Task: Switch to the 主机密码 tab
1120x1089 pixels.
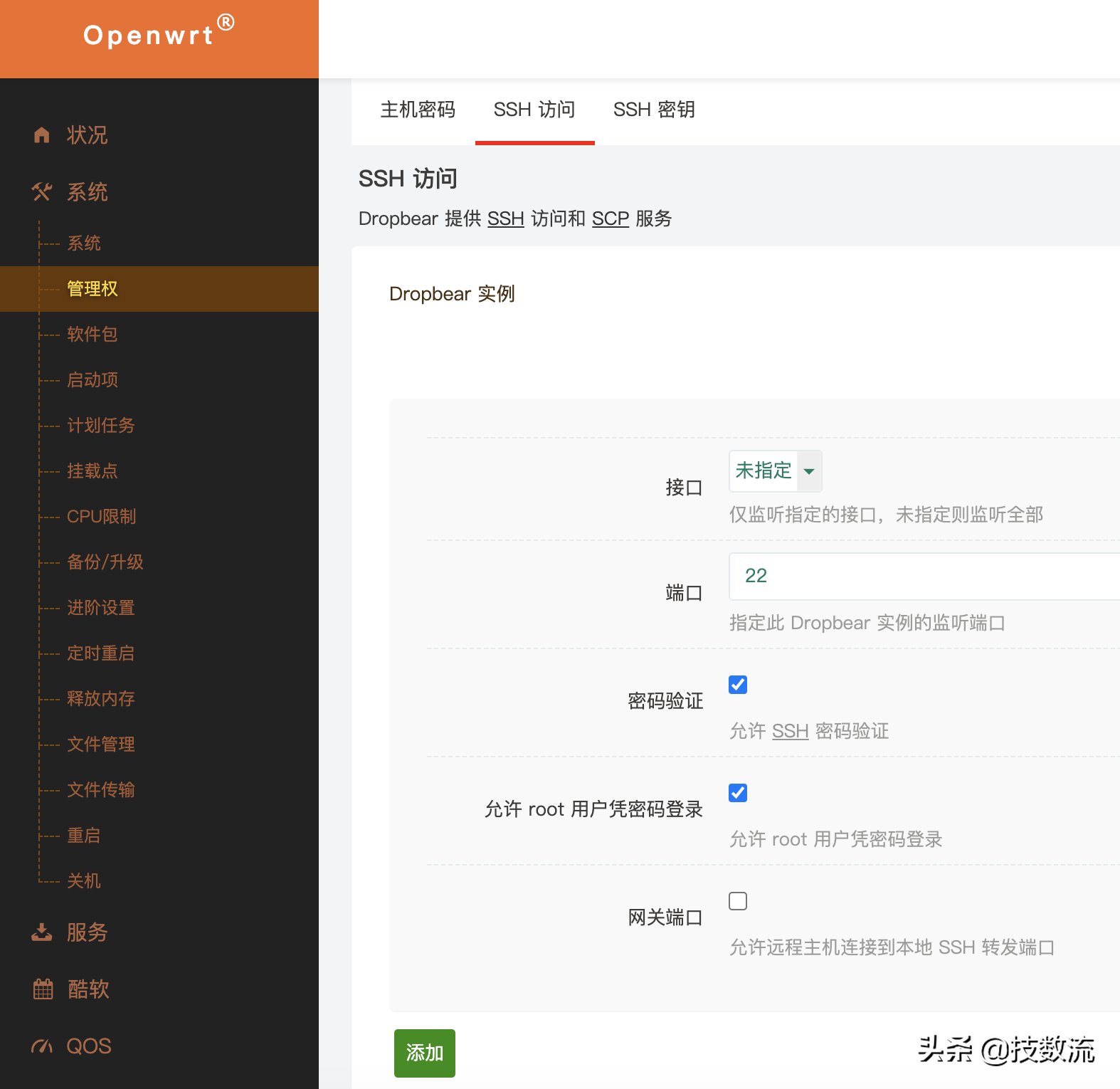Action: pos(418,110)
